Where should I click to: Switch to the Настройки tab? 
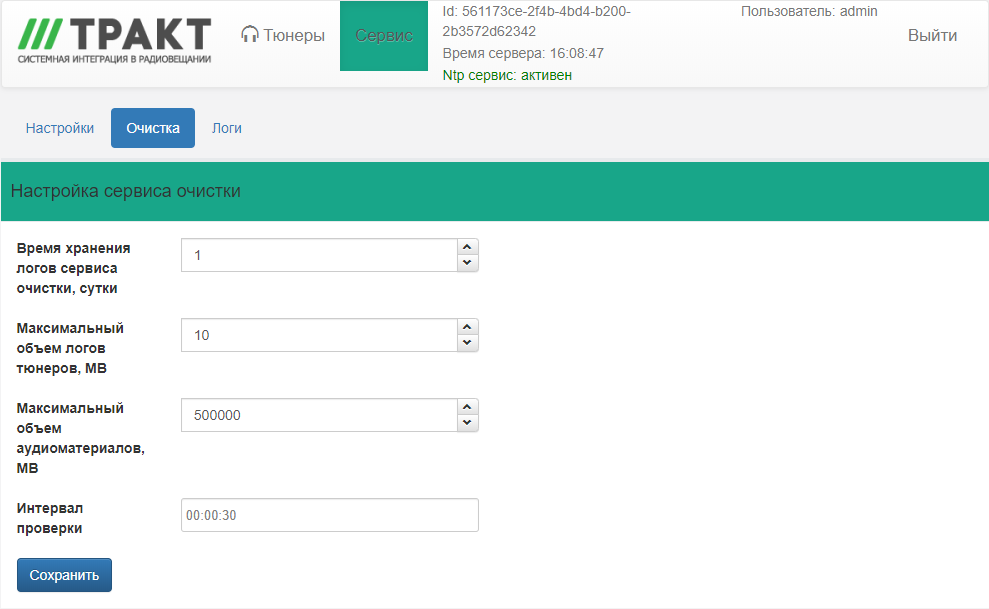point(60,128)
